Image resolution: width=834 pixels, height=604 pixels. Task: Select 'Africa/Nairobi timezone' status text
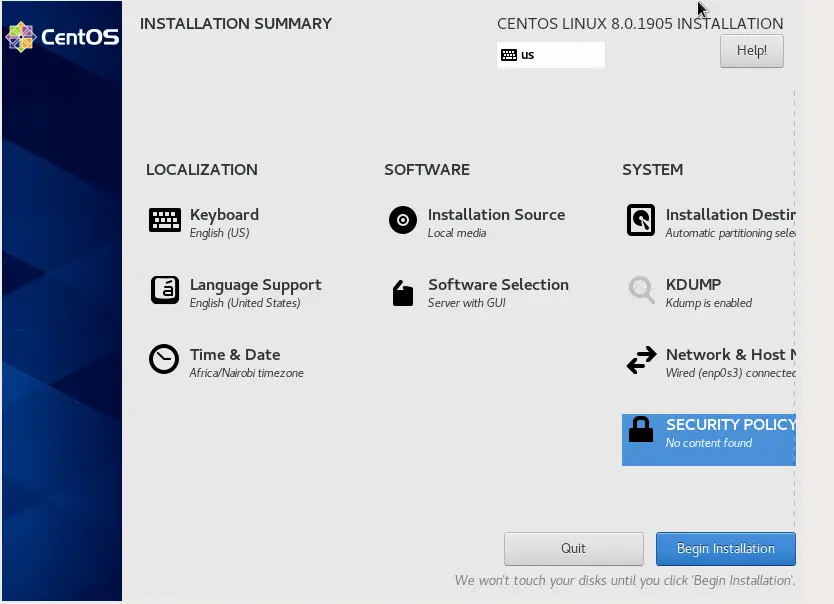tap(246, 373)
